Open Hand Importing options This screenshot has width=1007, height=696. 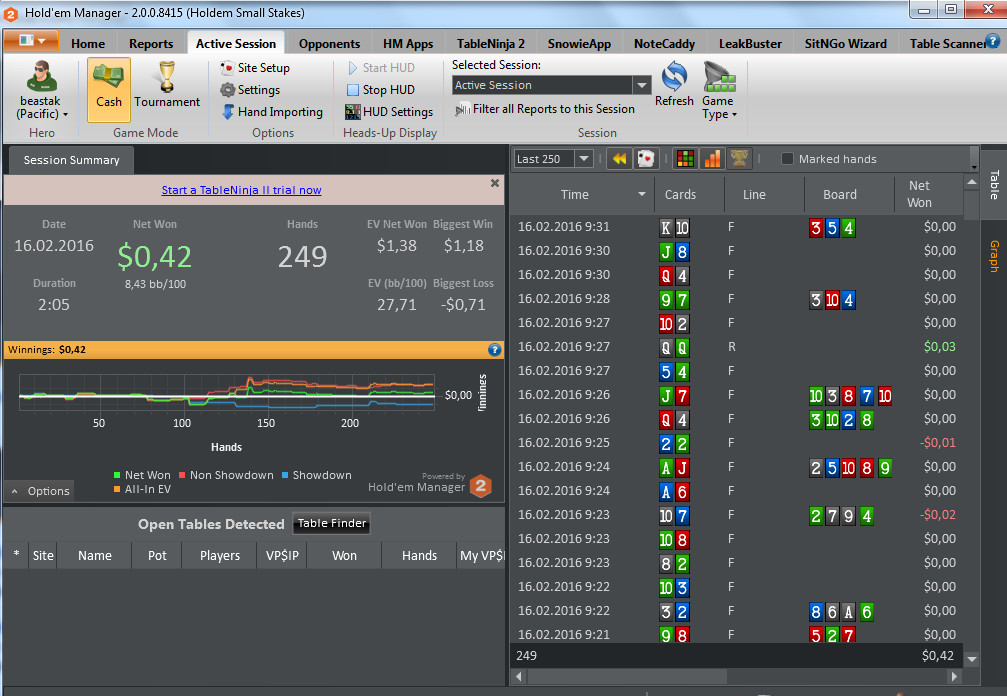272,112
